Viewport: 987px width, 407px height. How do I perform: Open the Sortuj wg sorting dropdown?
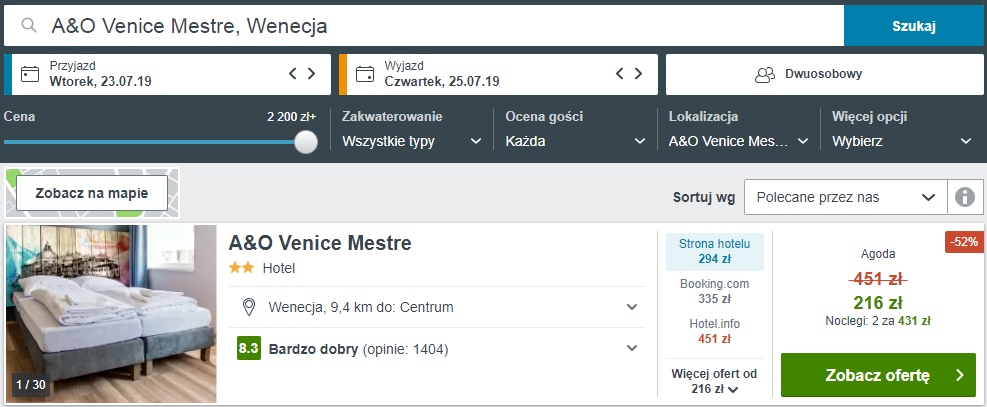(x=845, y=198)
